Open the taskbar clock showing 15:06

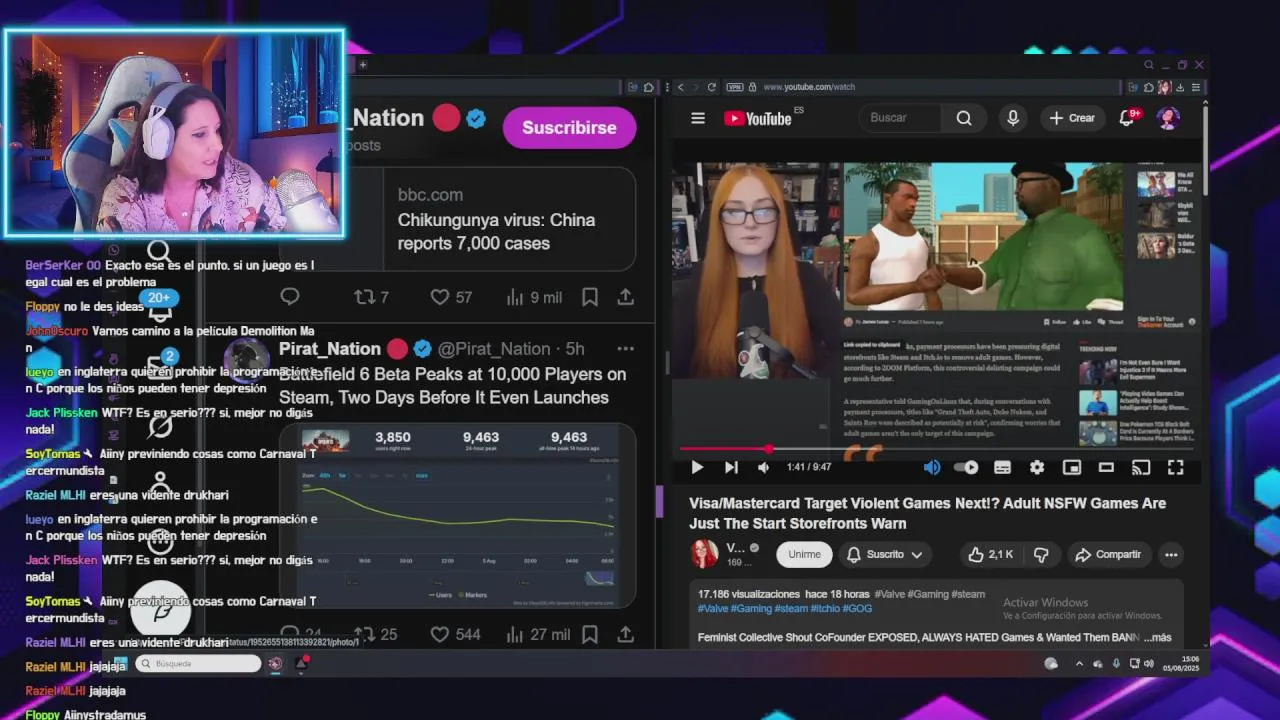[1181, 664]
